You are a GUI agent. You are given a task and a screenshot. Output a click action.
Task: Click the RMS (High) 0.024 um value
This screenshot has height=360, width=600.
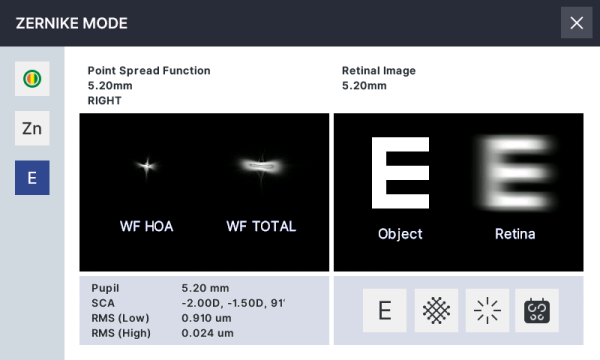tap(207, 333)
